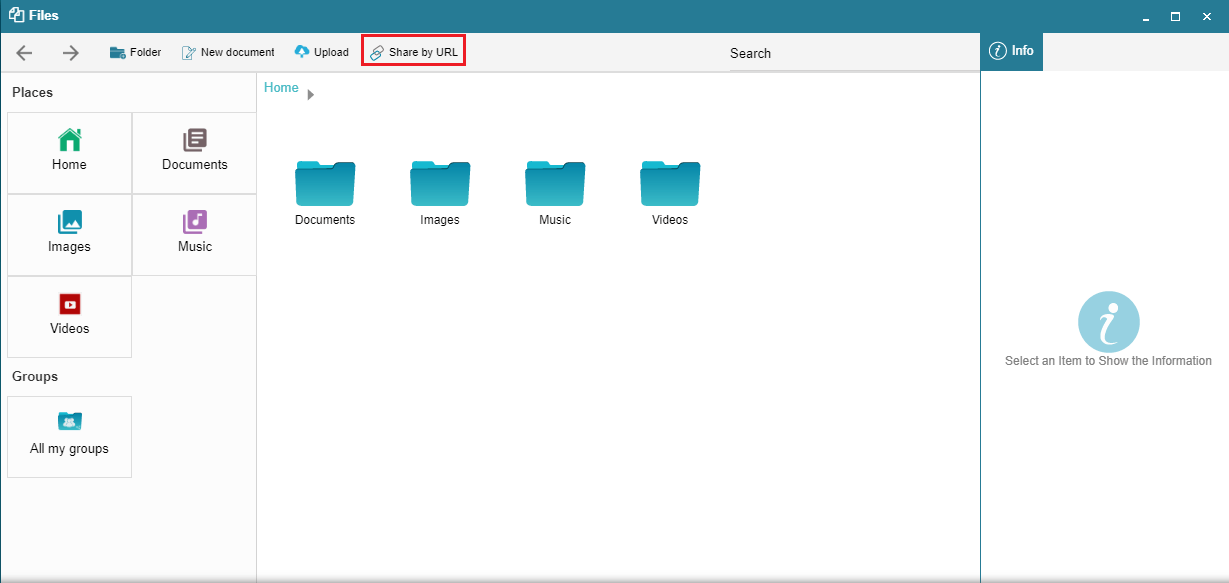Open the Images place in the sidebar
Viewport: 1229px width, 583px height.
click(x=68, y=234)
